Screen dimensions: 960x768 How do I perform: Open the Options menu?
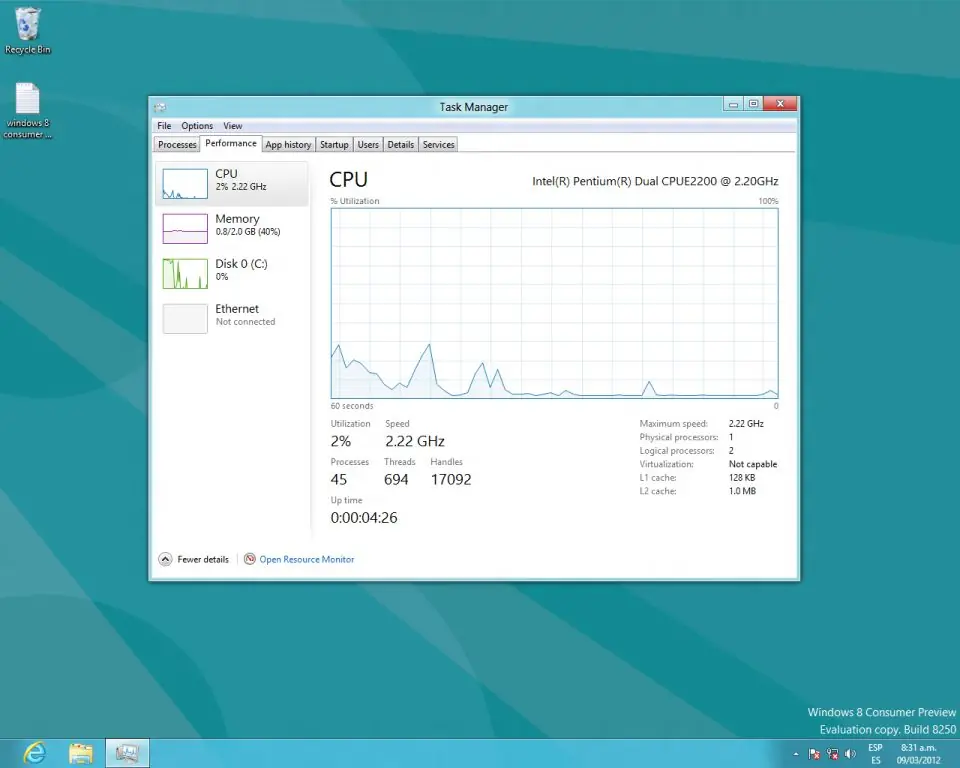[197, 126]
